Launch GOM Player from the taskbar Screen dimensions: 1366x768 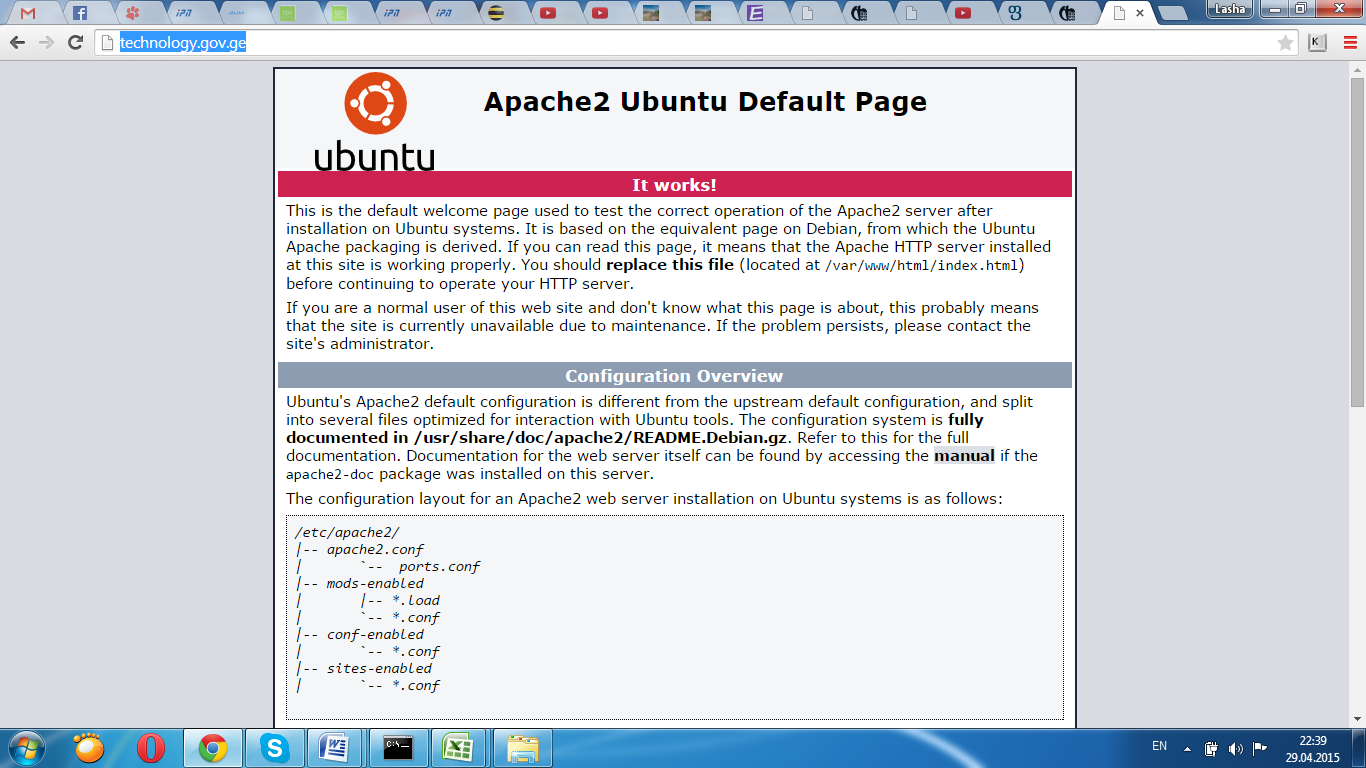click(90, 748)
